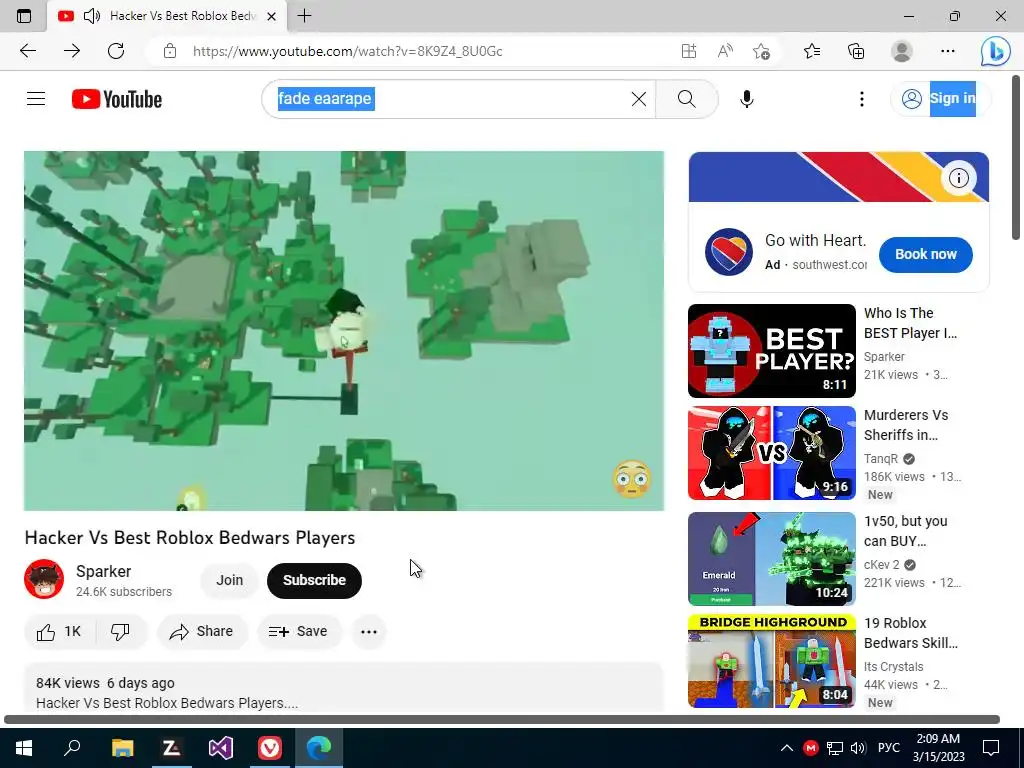
Task: Open 'Who Is The BEST Player' thumbnail
Action: click(x=771, y=351)
